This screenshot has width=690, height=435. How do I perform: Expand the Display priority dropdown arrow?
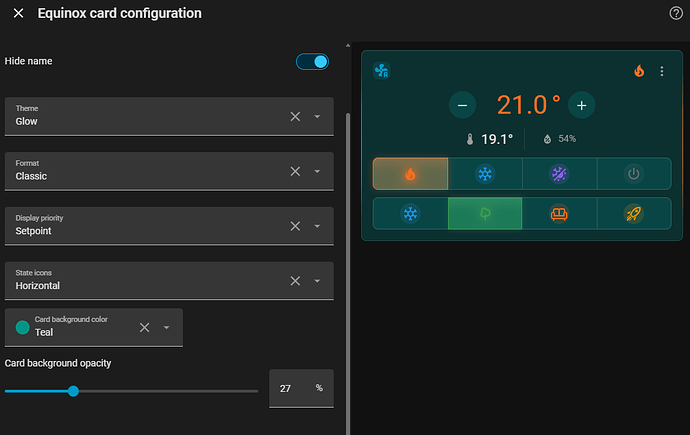317,226
